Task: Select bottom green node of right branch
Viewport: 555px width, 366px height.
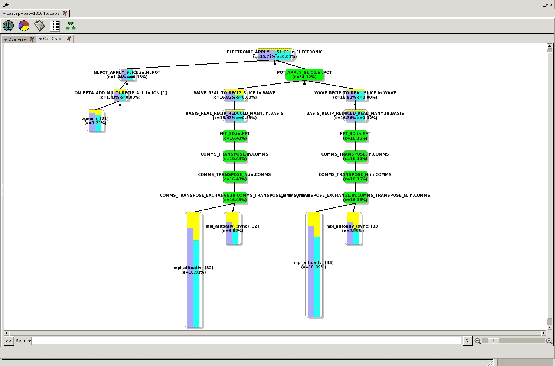Action: [355, 198]
